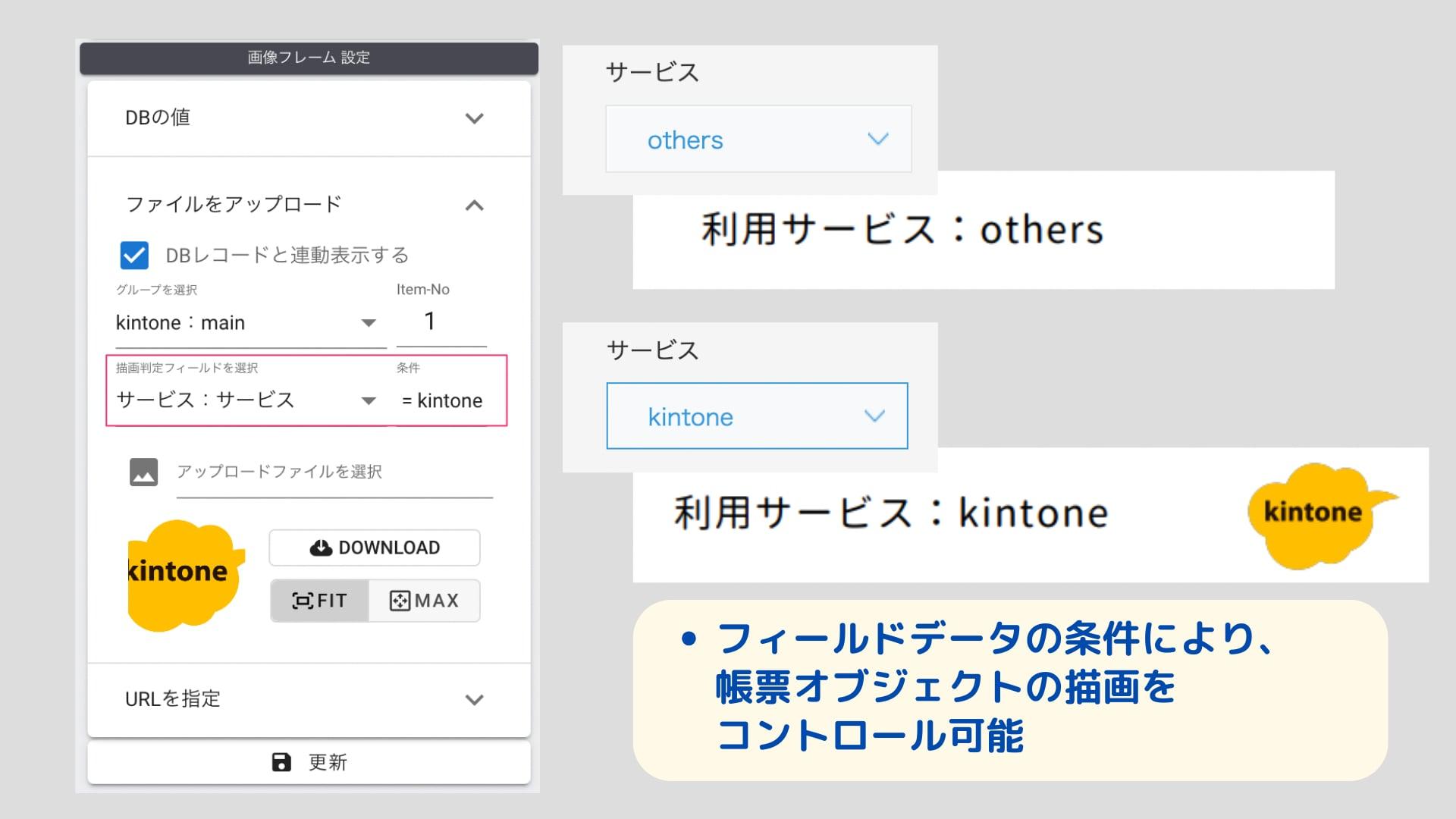Click the kintone logo thumbnail in settings panel
The image size is (1456, 819).
pyautogui.click(x=187, y=575)
